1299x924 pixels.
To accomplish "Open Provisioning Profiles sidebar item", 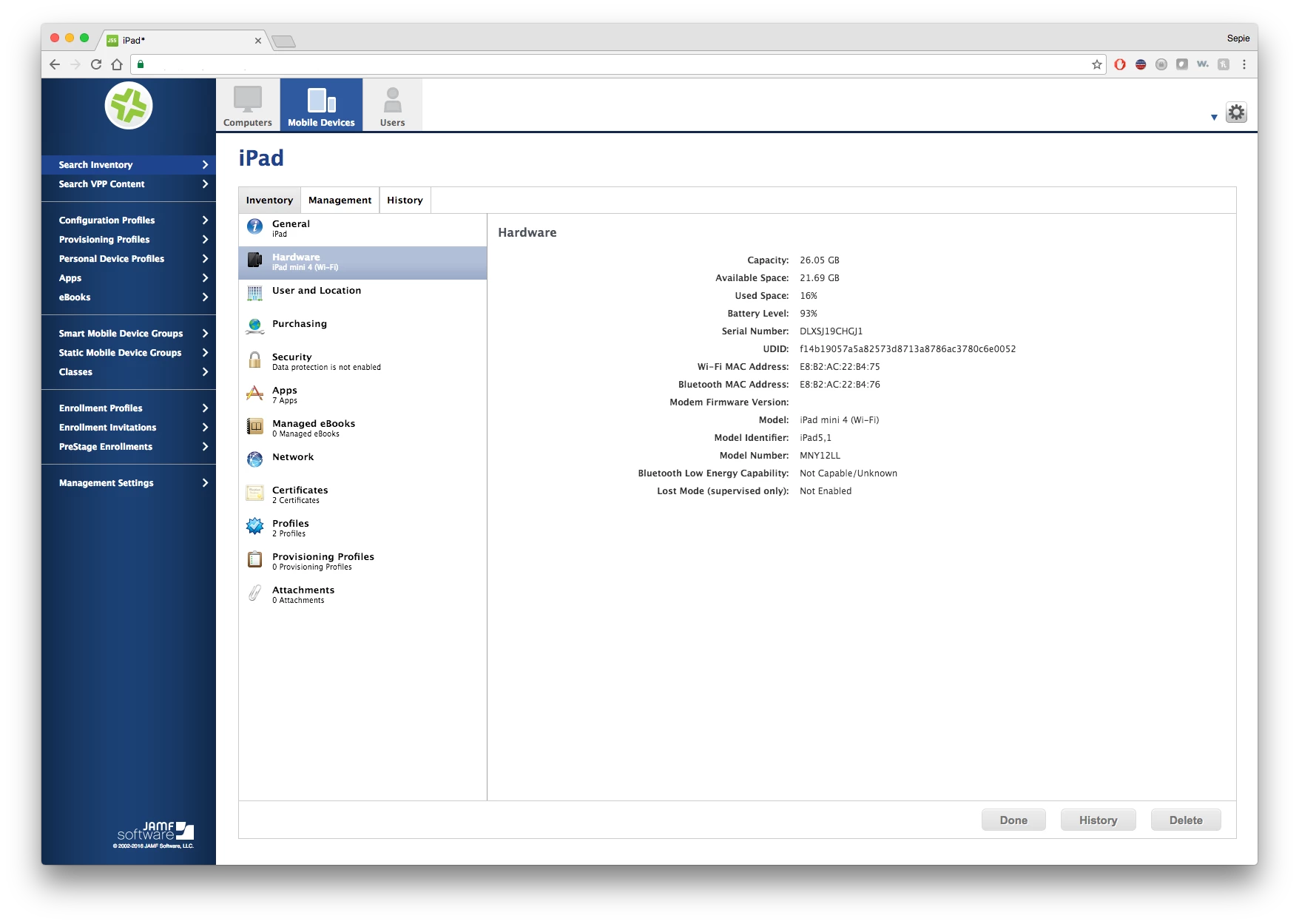I will [128, 240].
